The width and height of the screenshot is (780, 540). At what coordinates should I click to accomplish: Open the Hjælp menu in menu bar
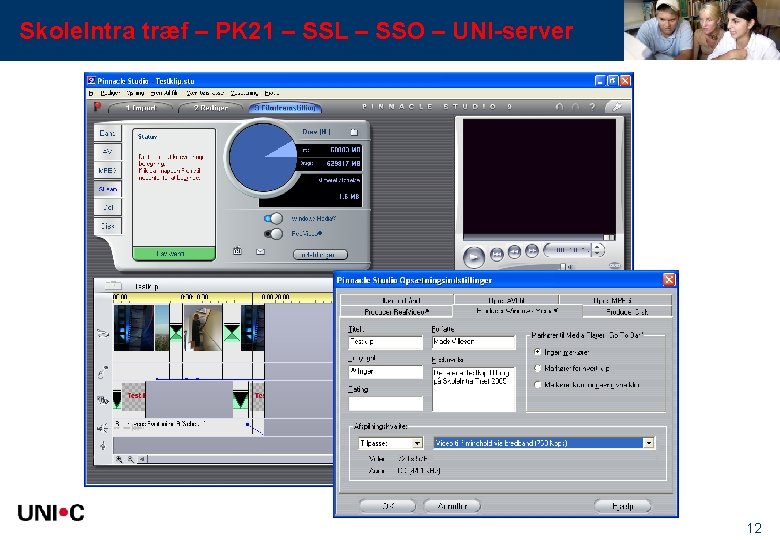[272, 93]
